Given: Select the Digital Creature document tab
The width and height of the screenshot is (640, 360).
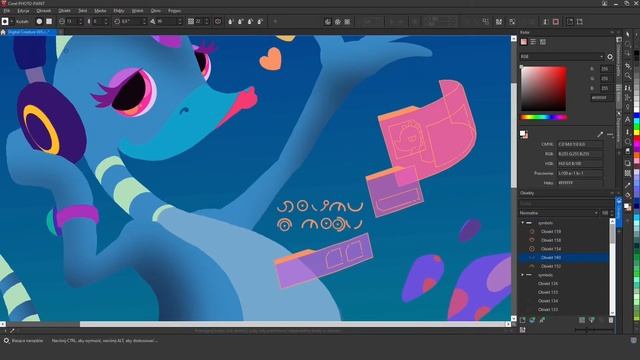Looking at the screenshot, I should pyautogui.click(x=31, y=32).
